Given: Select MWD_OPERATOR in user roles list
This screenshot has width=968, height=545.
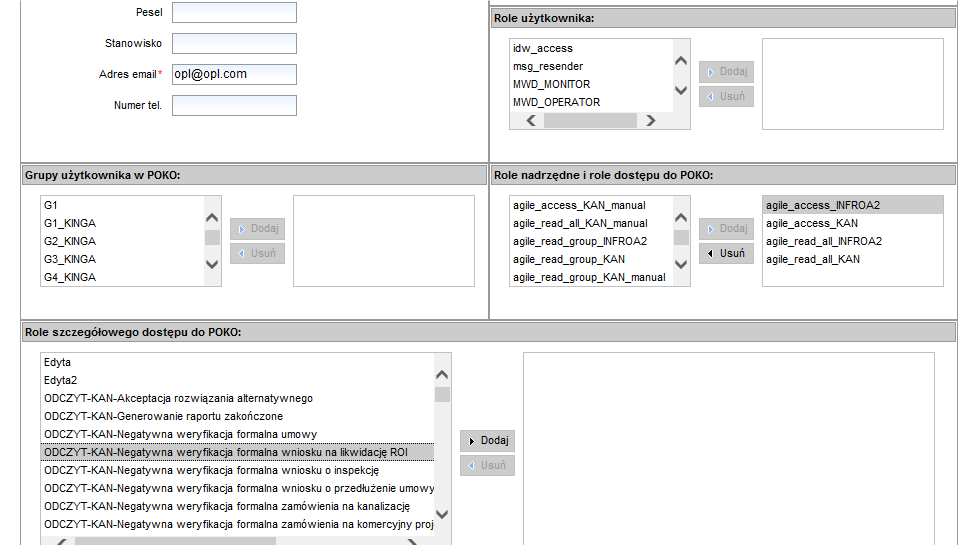Looking at the screenshot, I should (x=556, y=102).
